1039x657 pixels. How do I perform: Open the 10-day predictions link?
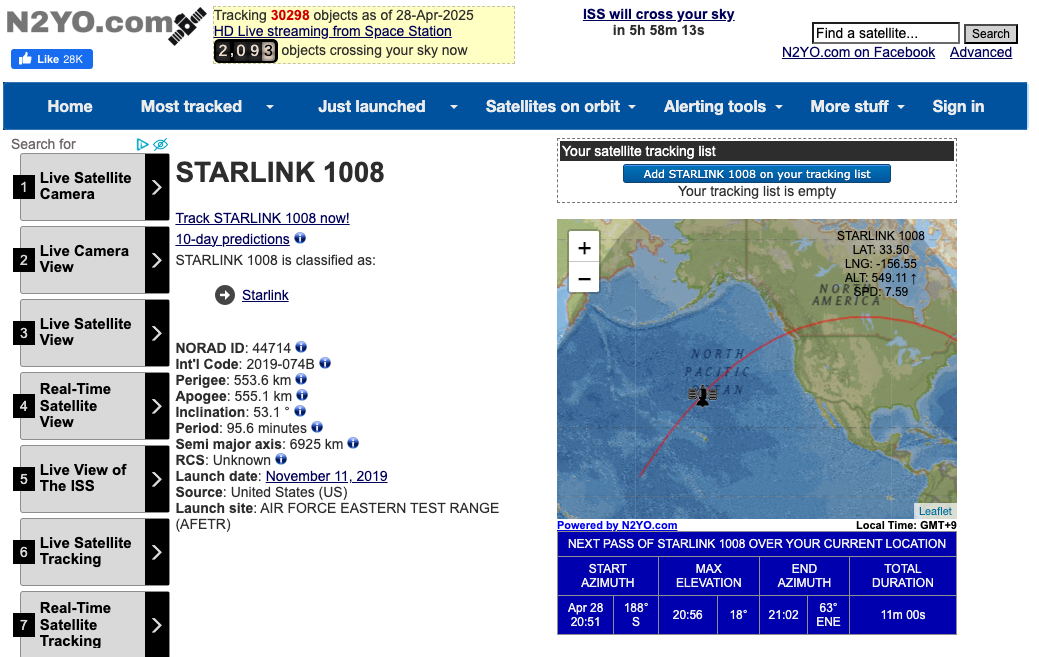pyautogui.click(x=233, y=238)
